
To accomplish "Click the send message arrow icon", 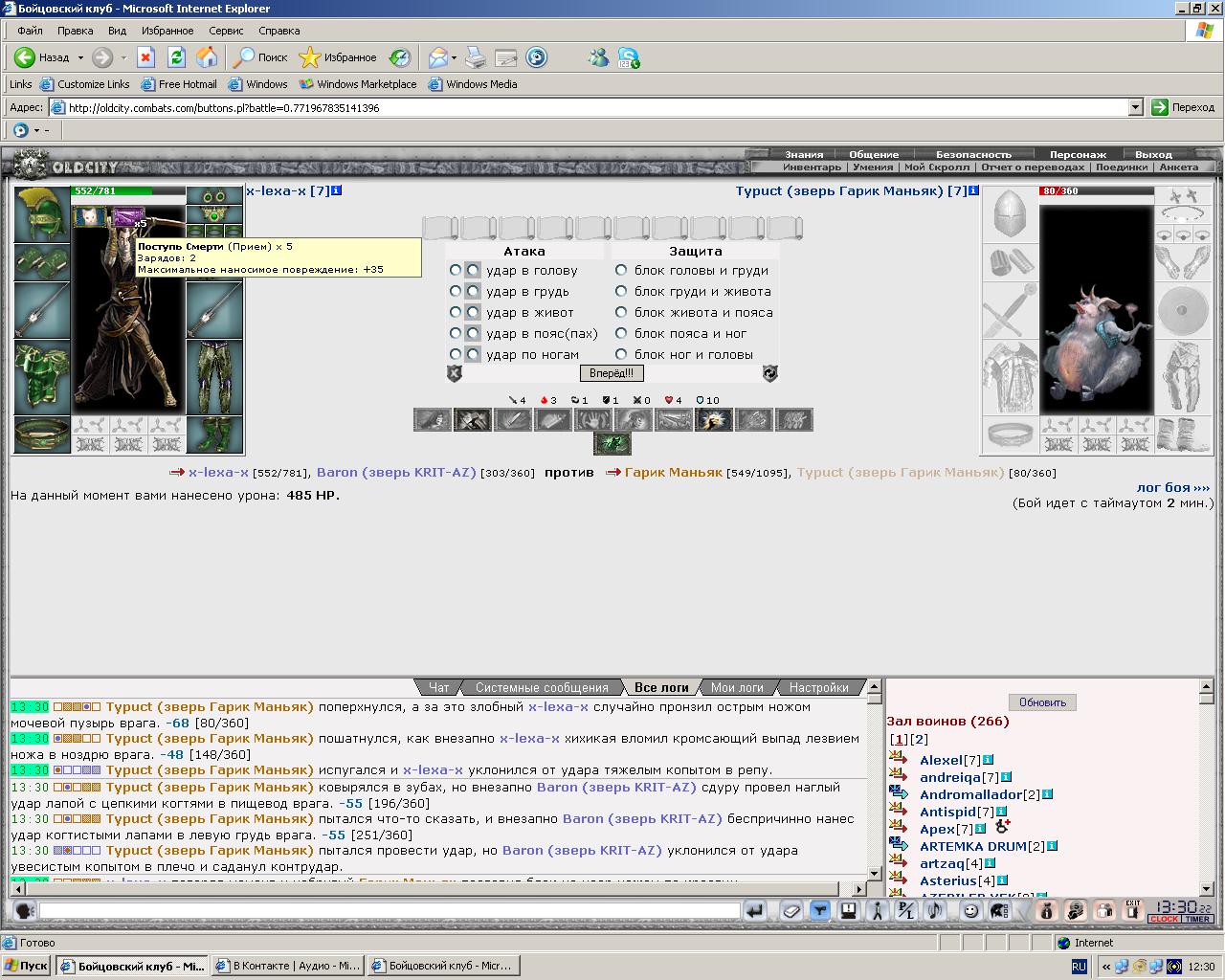I will pyautogui.click(x=755, y=911).
